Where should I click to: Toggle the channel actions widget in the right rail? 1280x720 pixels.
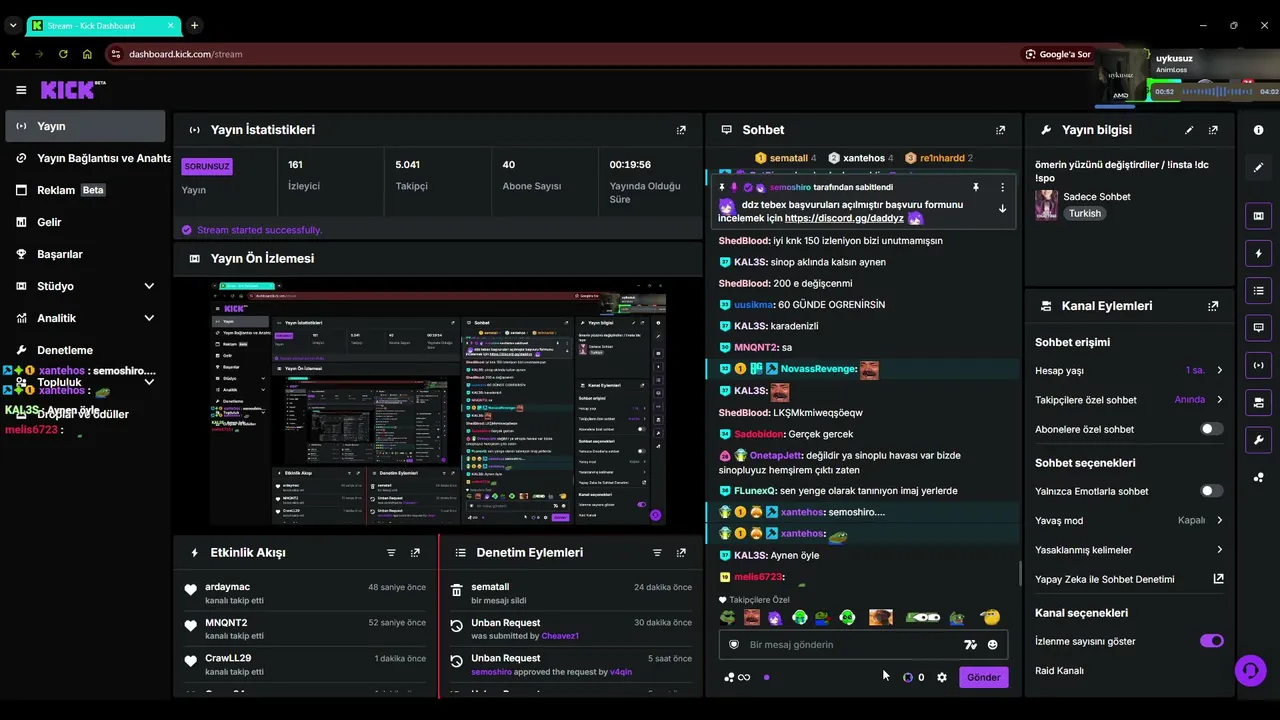tap(1258, 403)
